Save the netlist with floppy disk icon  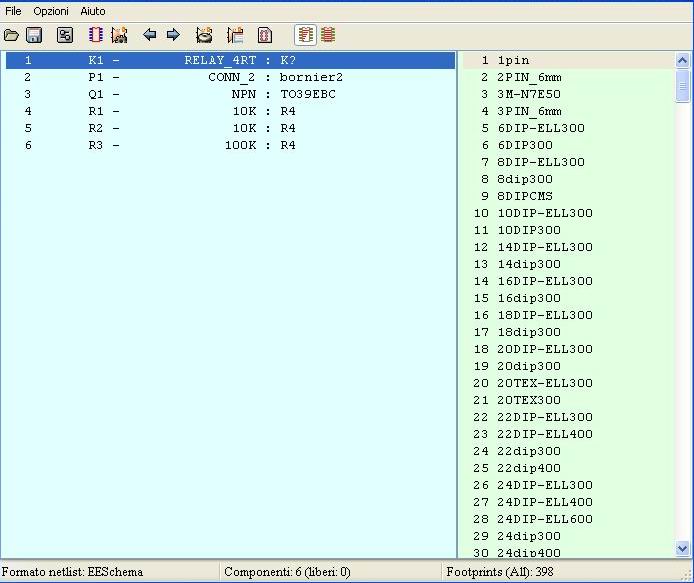click(34, 35)
